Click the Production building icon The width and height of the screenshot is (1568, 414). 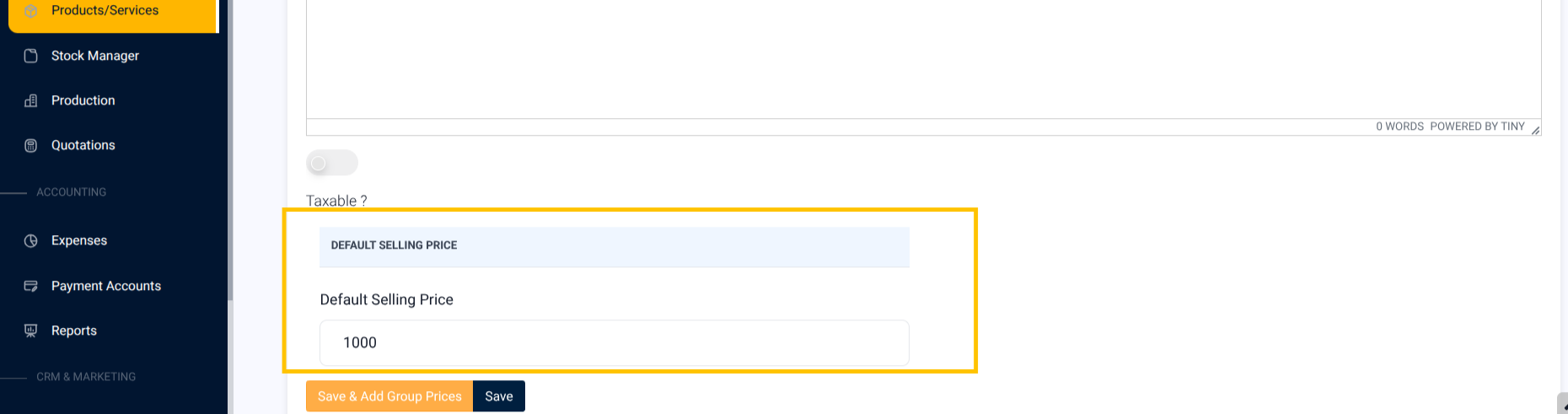[x=31, y=100]
